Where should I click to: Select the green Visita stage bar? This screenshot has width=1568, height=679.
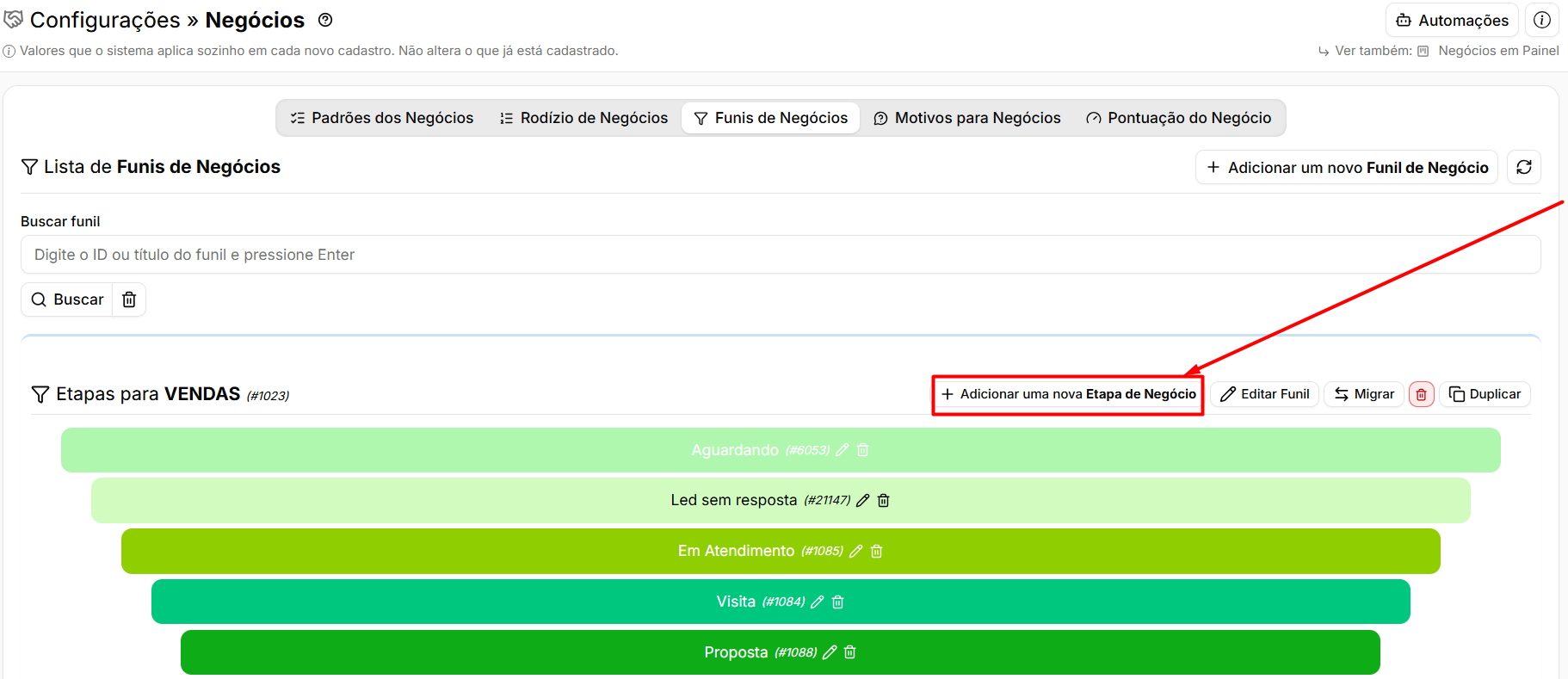pos(781,602)
